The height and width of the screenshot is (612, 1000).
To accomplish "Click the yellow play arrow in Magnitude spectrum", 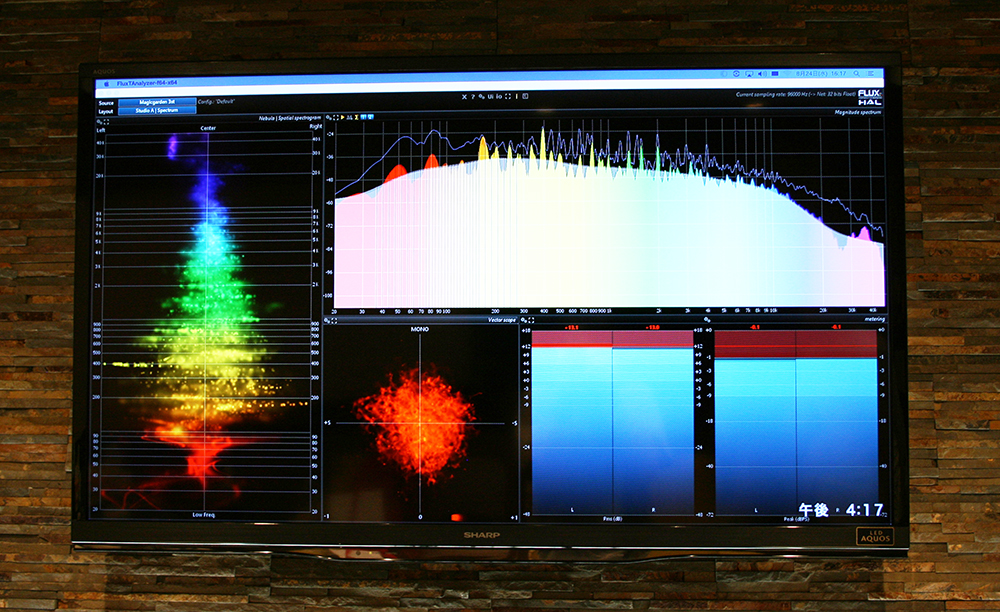I will 343,118.
